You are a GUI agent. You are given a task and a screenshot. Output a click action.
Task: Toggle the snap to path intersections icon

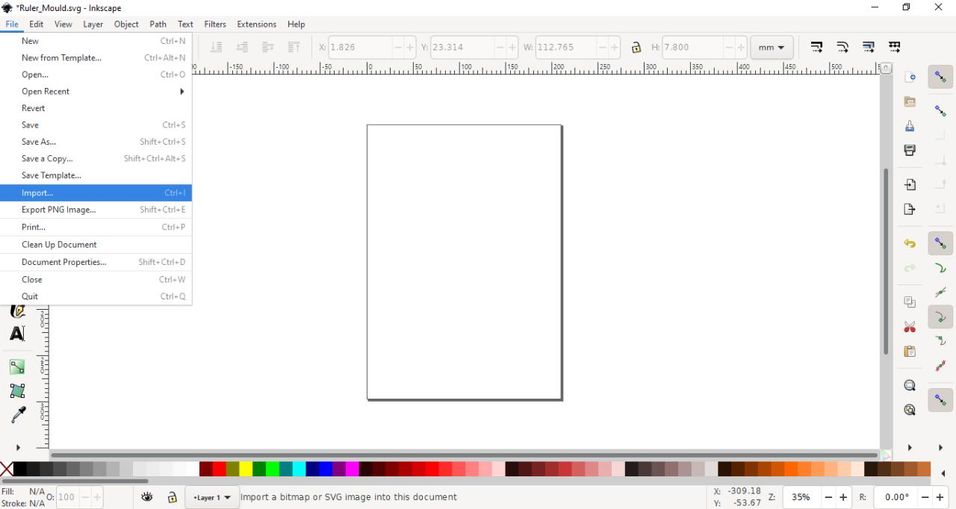tap(941, 292)
